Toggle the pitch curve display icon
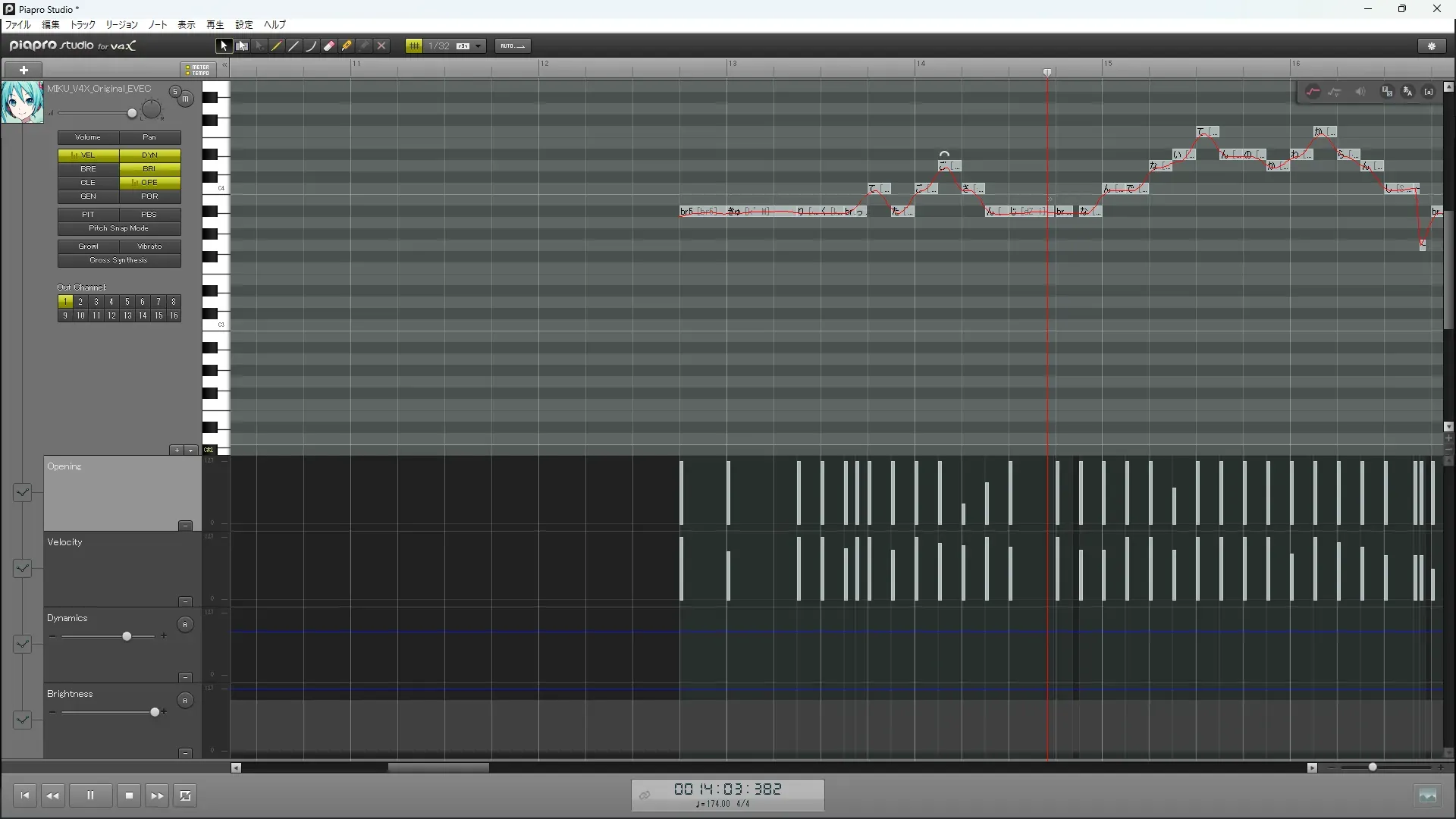This screenshot has width=1456, height=819. (1313, 92)
